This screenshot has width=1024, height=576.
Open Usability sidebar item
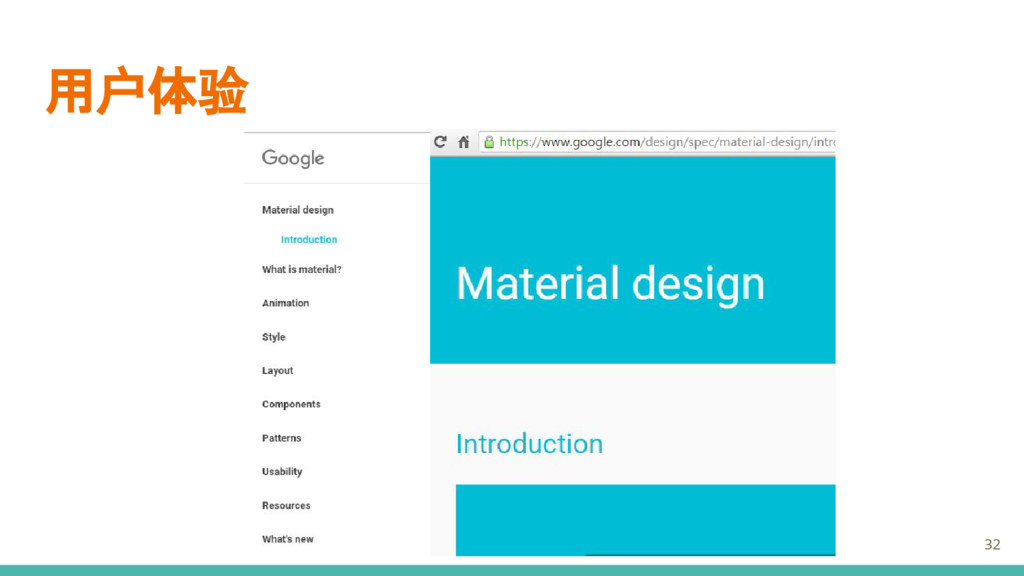282,472
